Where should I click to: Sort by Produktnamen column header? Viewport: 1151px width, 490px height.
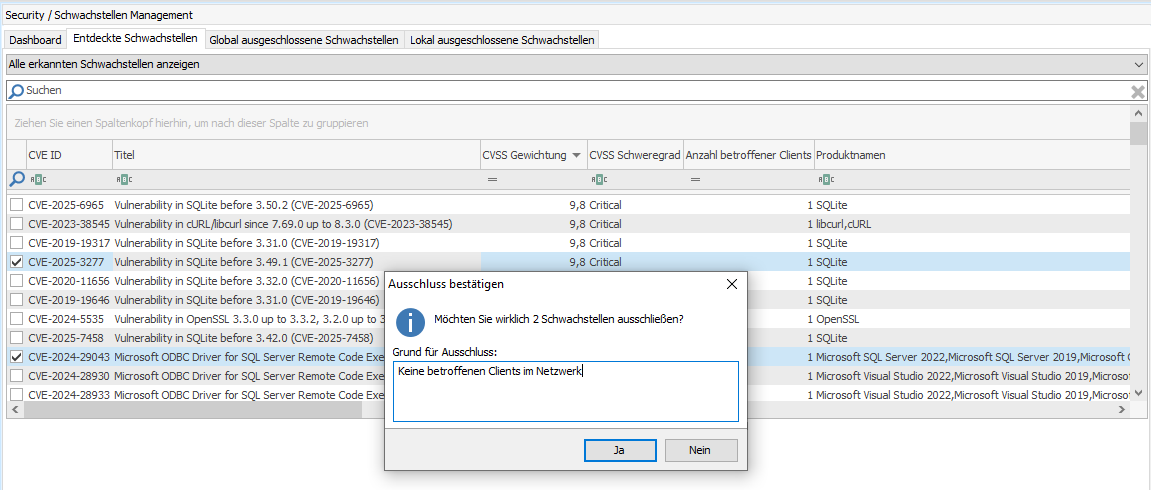pyautogui.click(x=971, y=156)
